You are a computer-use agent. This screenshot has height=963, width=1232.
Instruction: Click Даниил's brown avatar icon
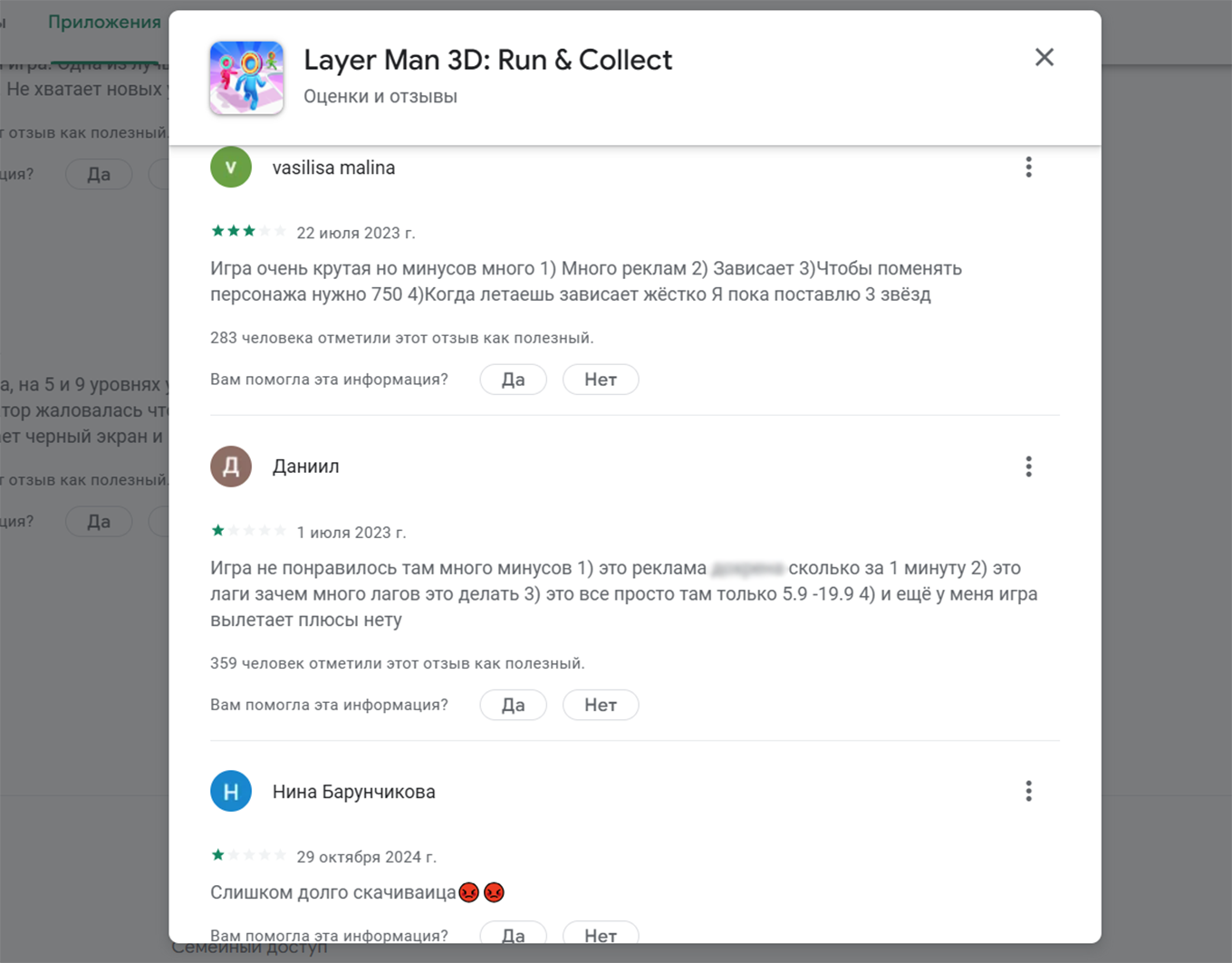231,467
